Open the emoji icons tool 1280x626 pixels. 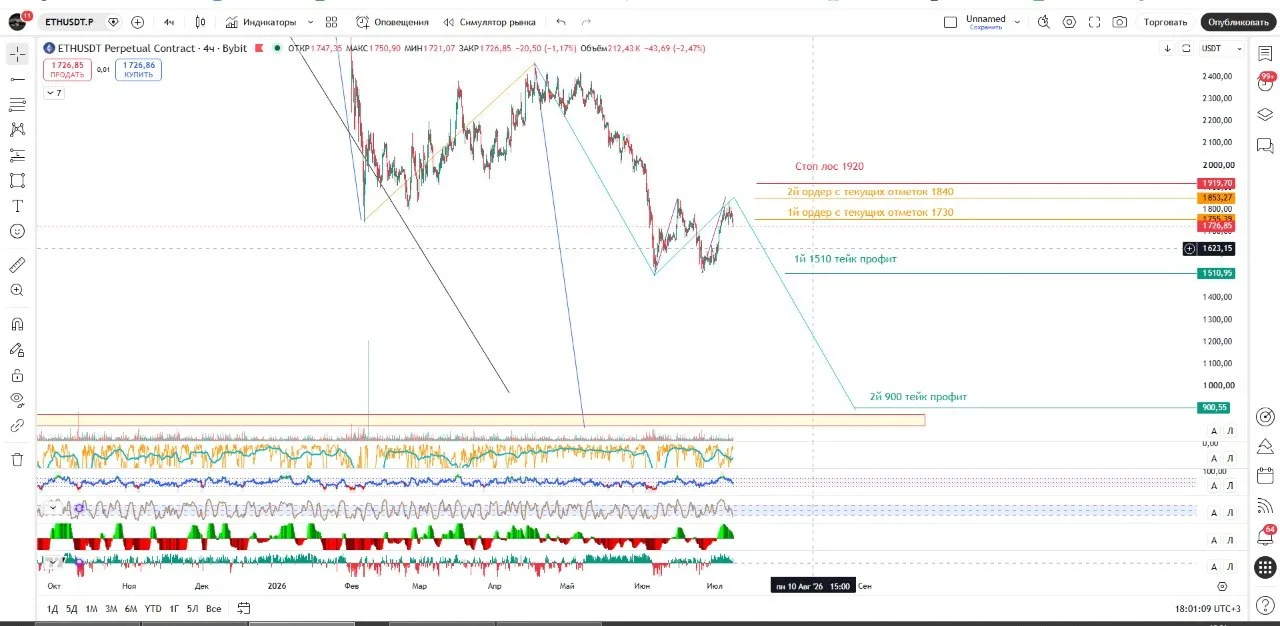[x=17, y=231]
